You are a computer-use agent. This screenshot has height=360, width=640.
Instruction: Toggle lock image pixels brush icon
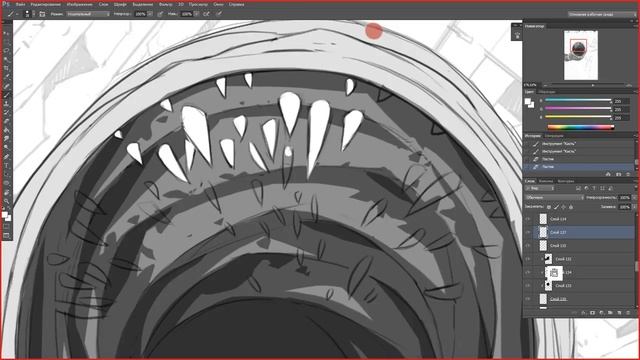point(556,207)
